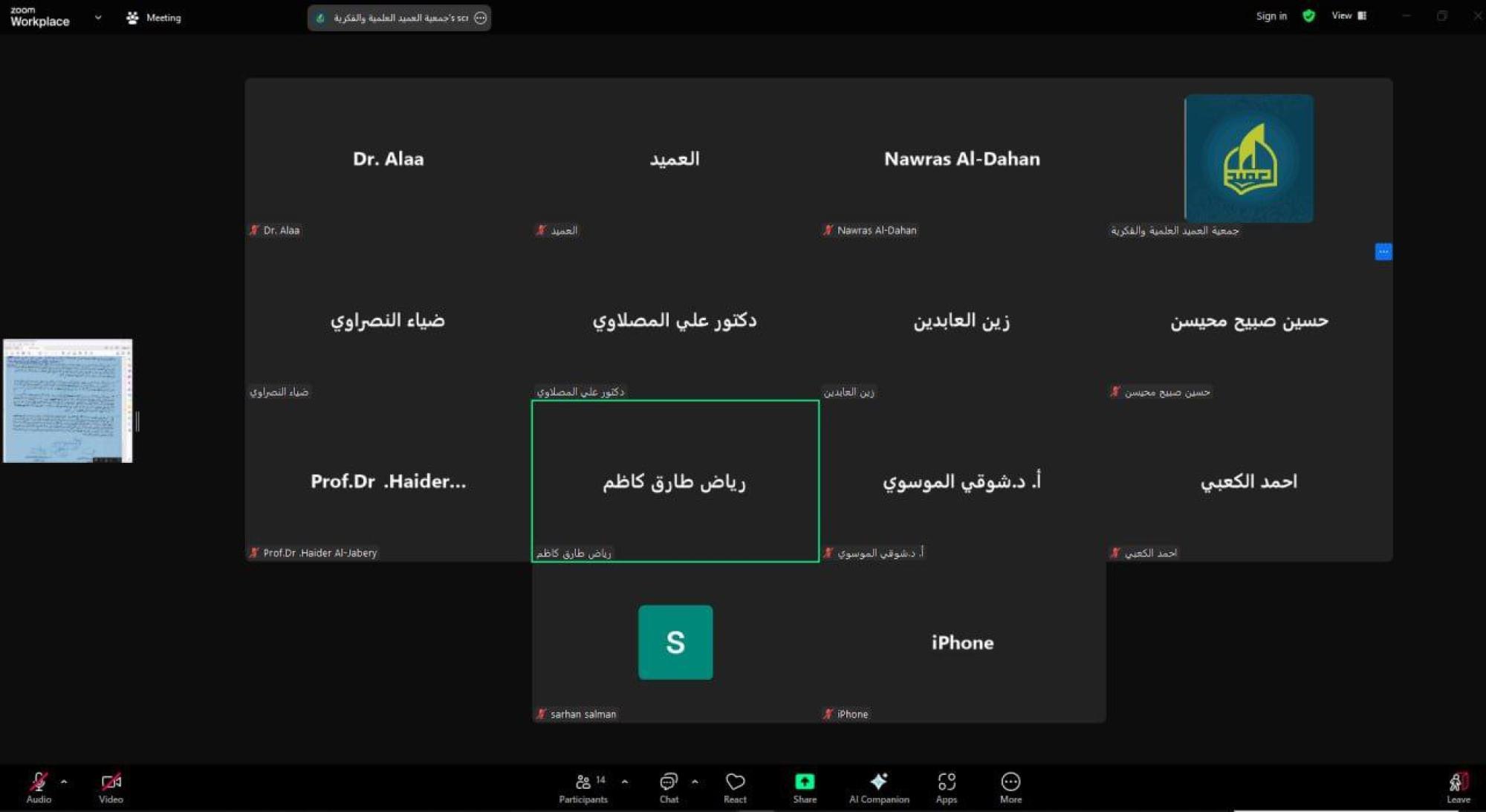Select the Dr. Alaa participant tile
The height and width of the screenshot is (812, 1486).
pyautogui.click(x=389, y=158)
